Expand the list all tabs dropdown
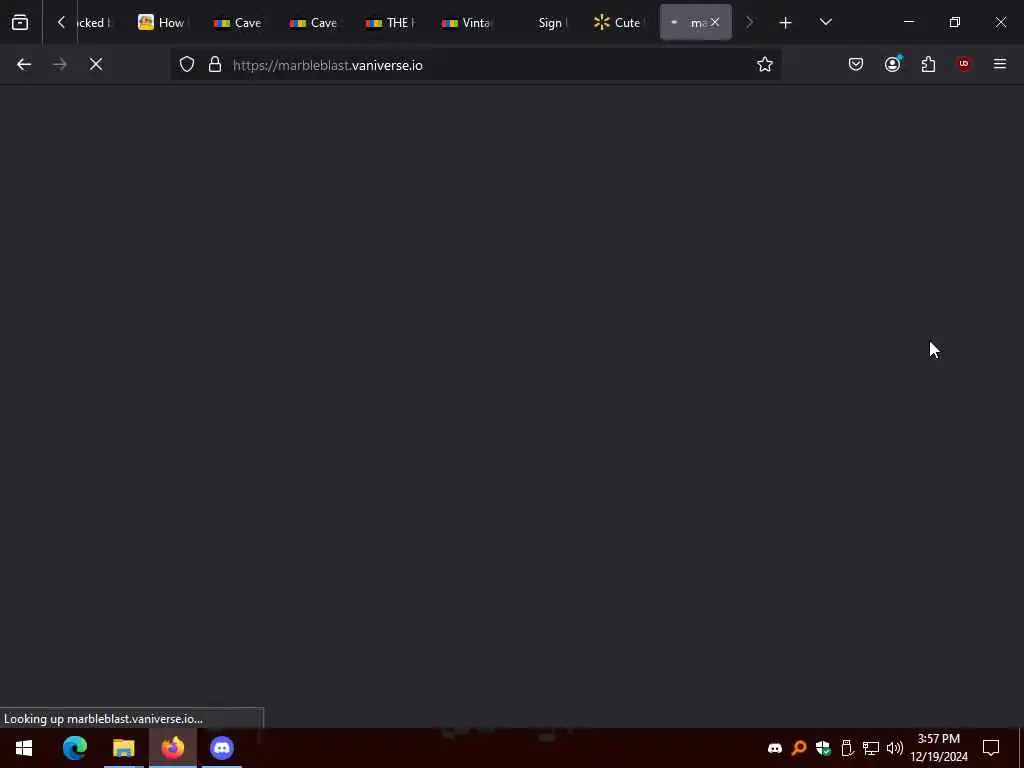The height and width of the screenshot is (768, 1024). (825, 23)
